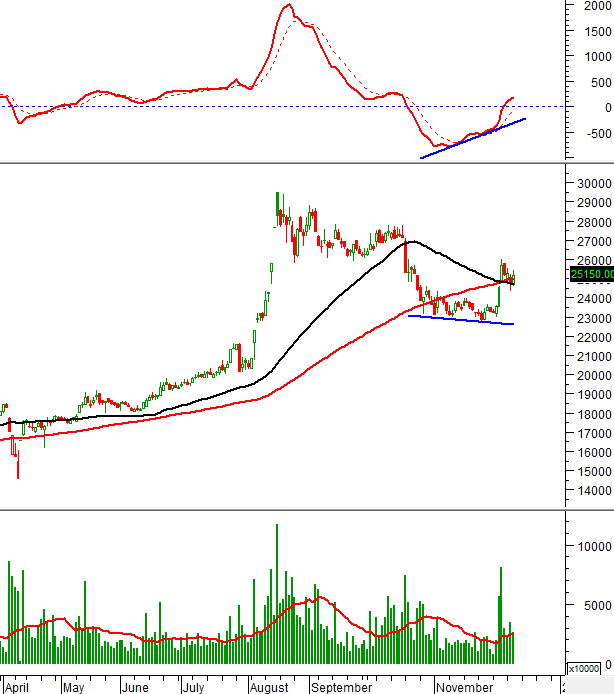Click the oscillator peak above 2000
614x694 pixels.
coord(288,6)
